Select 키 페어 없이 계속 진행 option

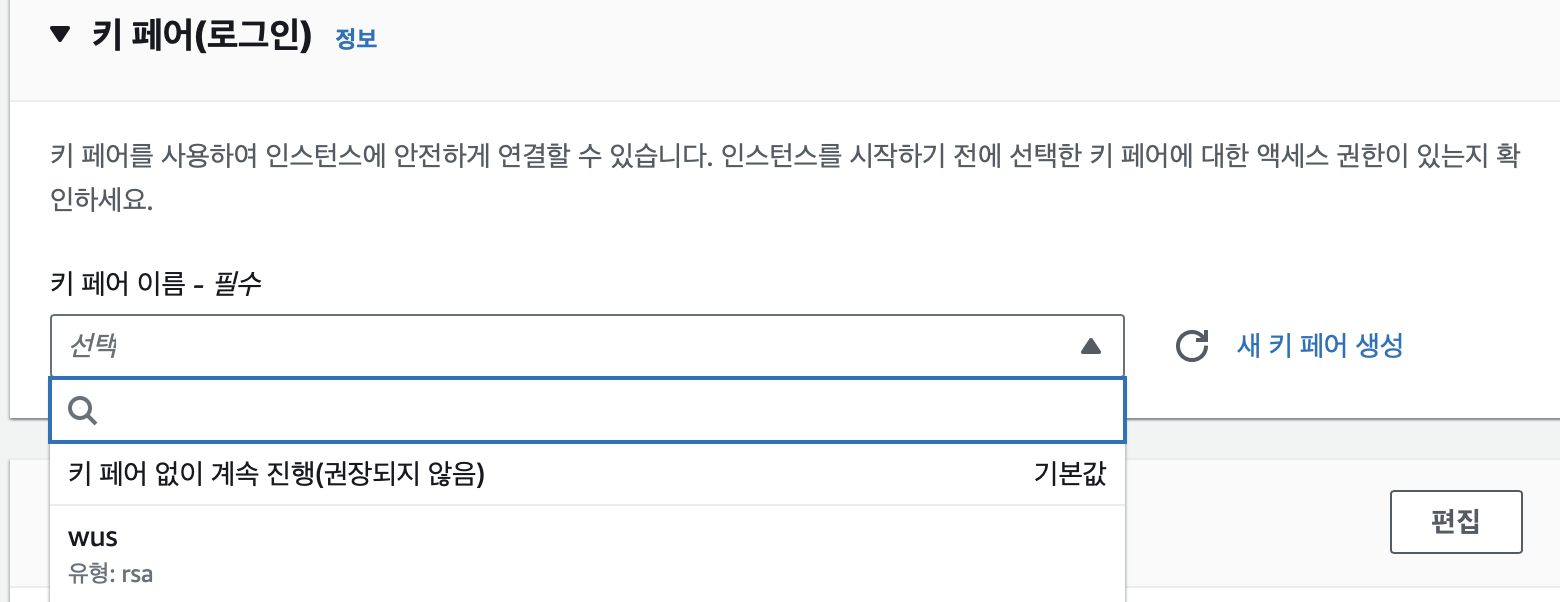point(588,474)
